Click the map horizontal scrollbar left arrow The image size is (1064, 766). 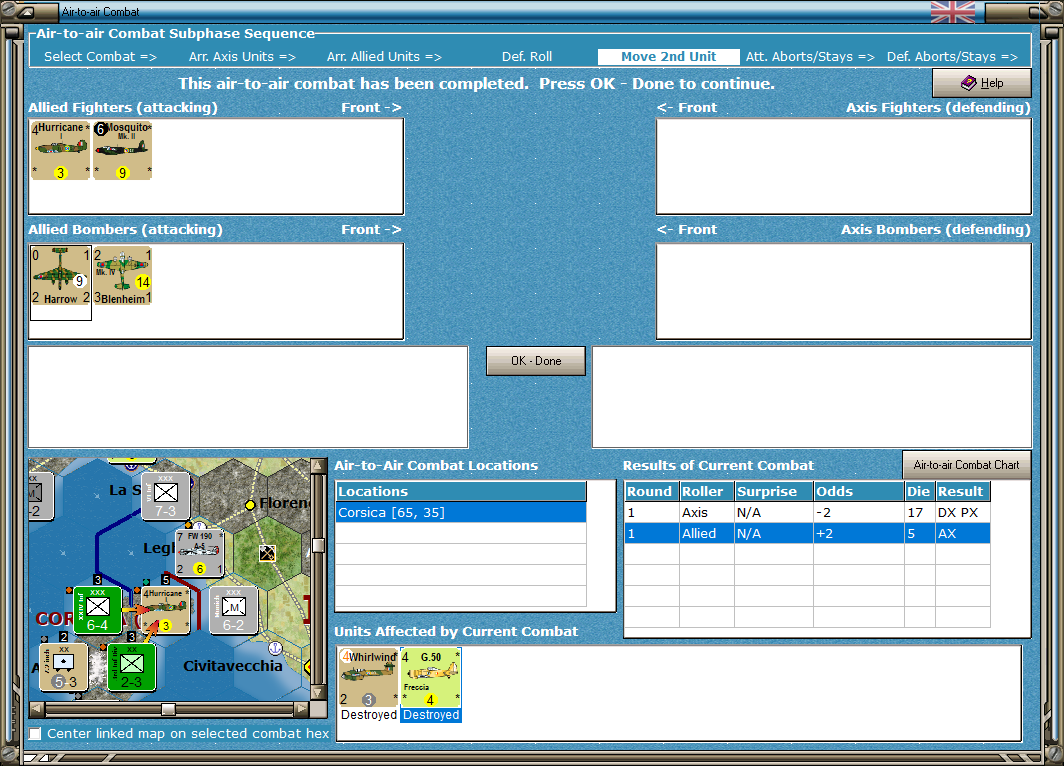37,709
